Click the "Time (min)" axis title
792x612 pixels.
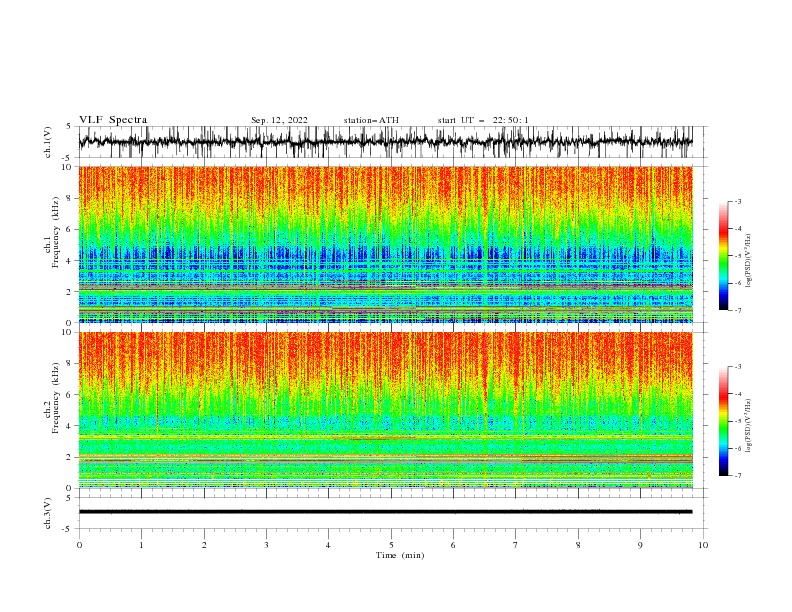click(400, 555)
